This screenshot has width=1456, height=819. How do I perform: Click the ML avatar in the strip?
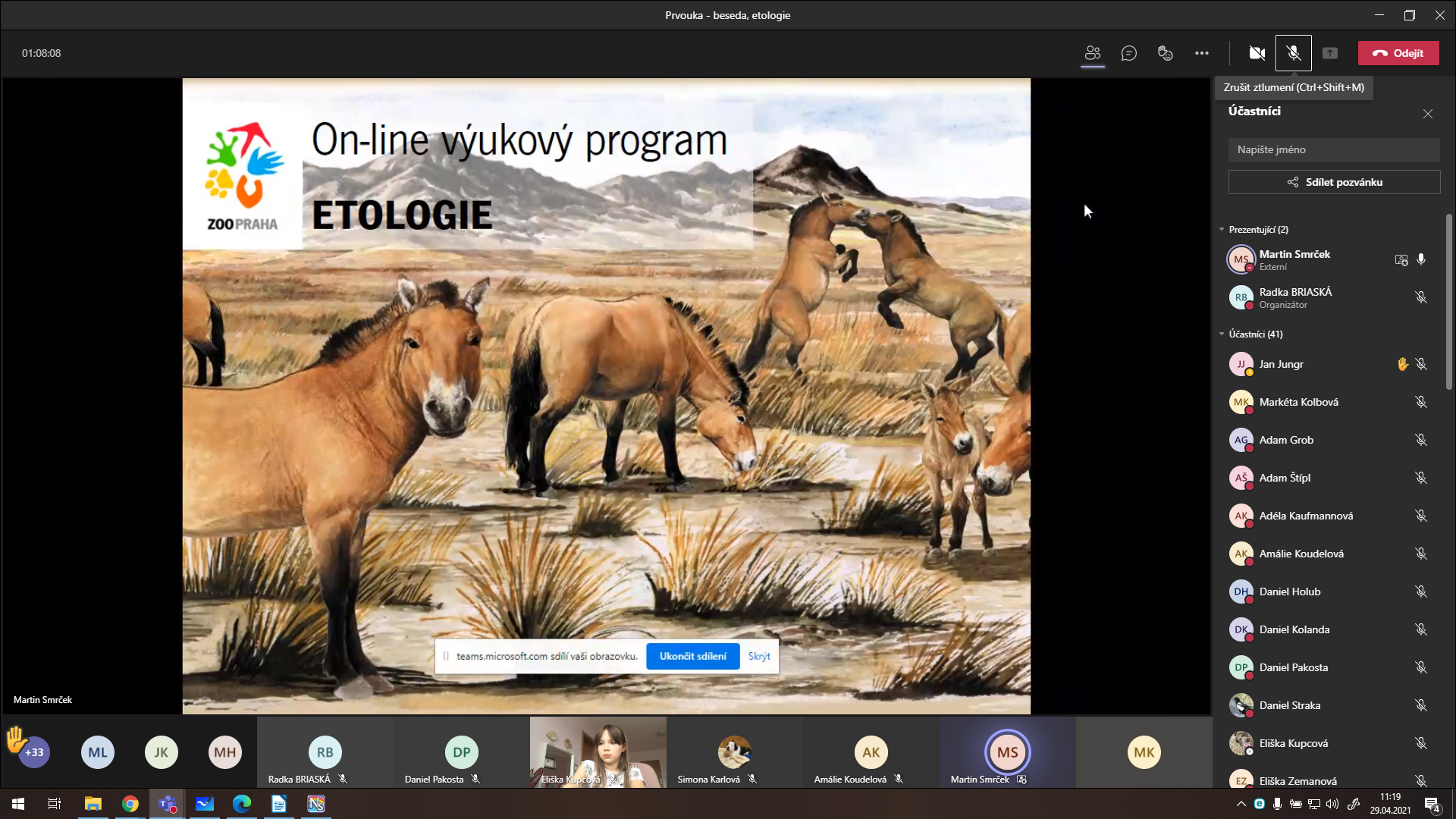pos(98,752)
